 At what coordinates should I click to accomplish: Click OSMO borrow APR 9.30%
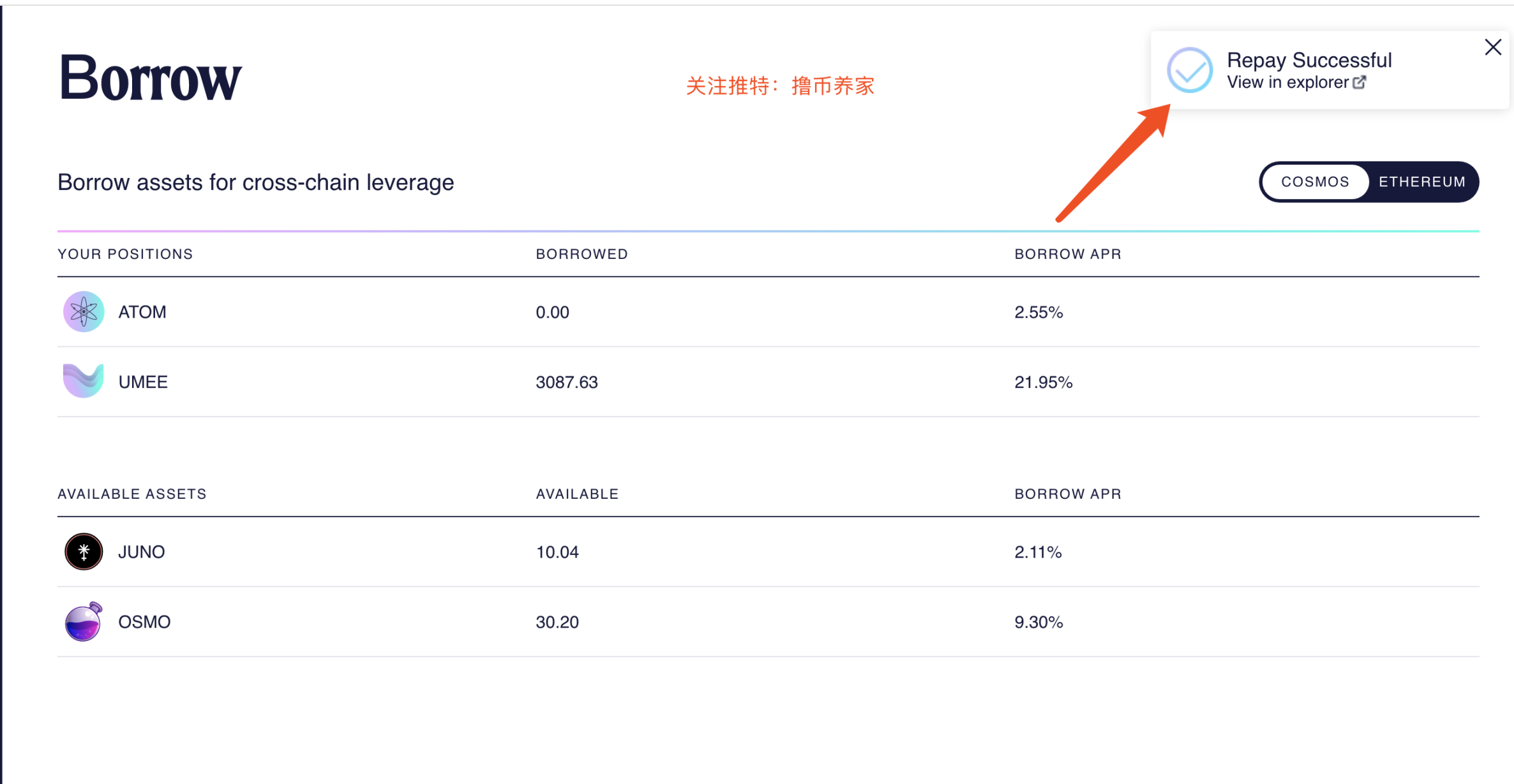click(1038, 622)
